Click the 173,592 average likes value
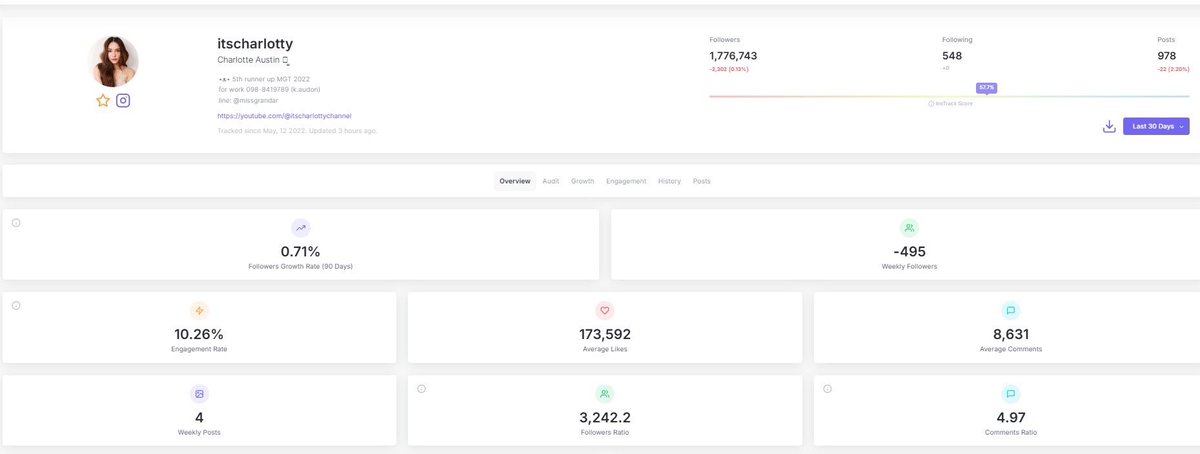Screen dimensions: 1200x454 [605, 335]
